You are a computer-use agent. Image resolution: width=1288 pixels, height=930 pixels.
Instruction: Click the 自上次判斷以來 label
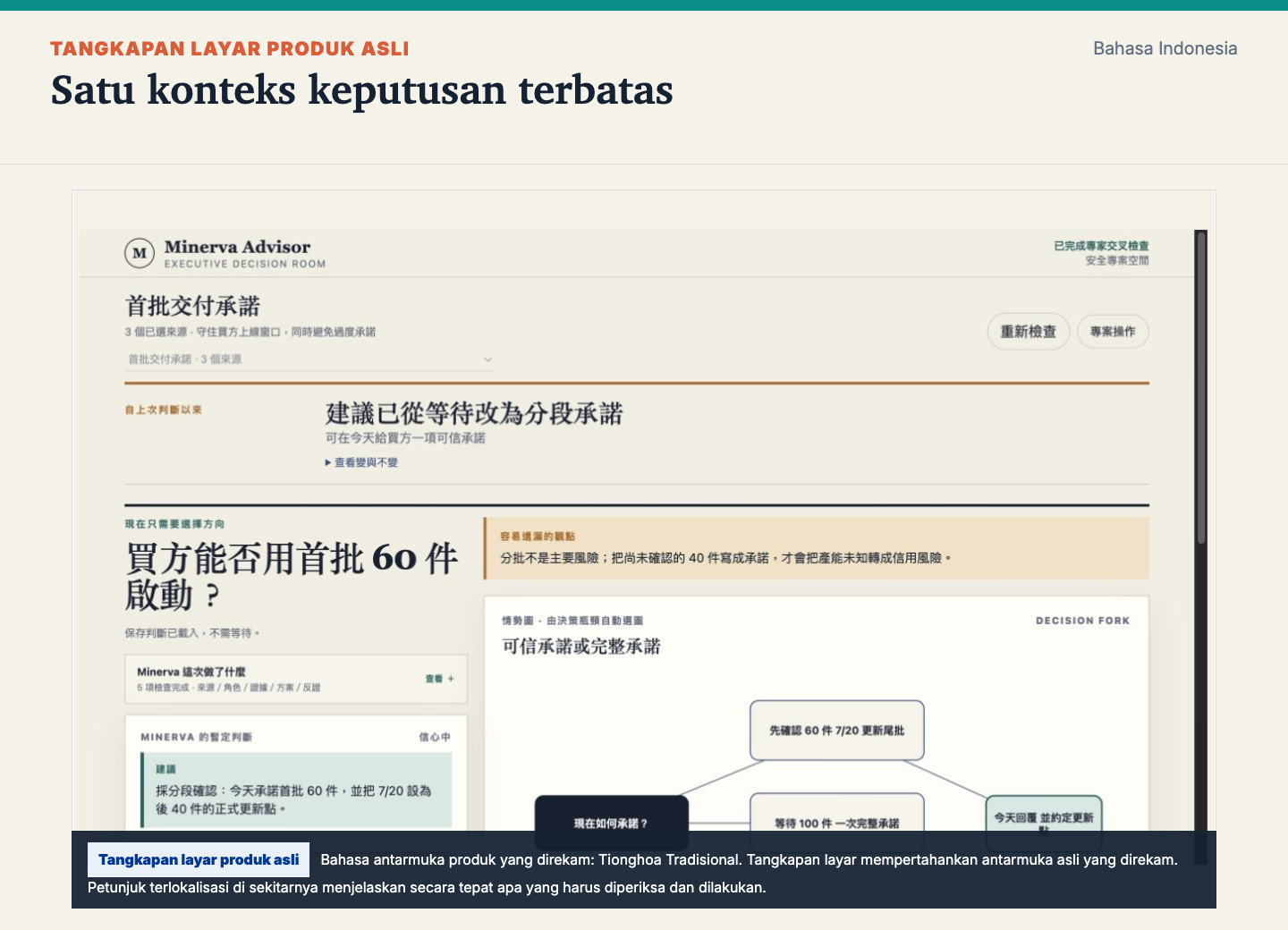(x=164, y=410)
